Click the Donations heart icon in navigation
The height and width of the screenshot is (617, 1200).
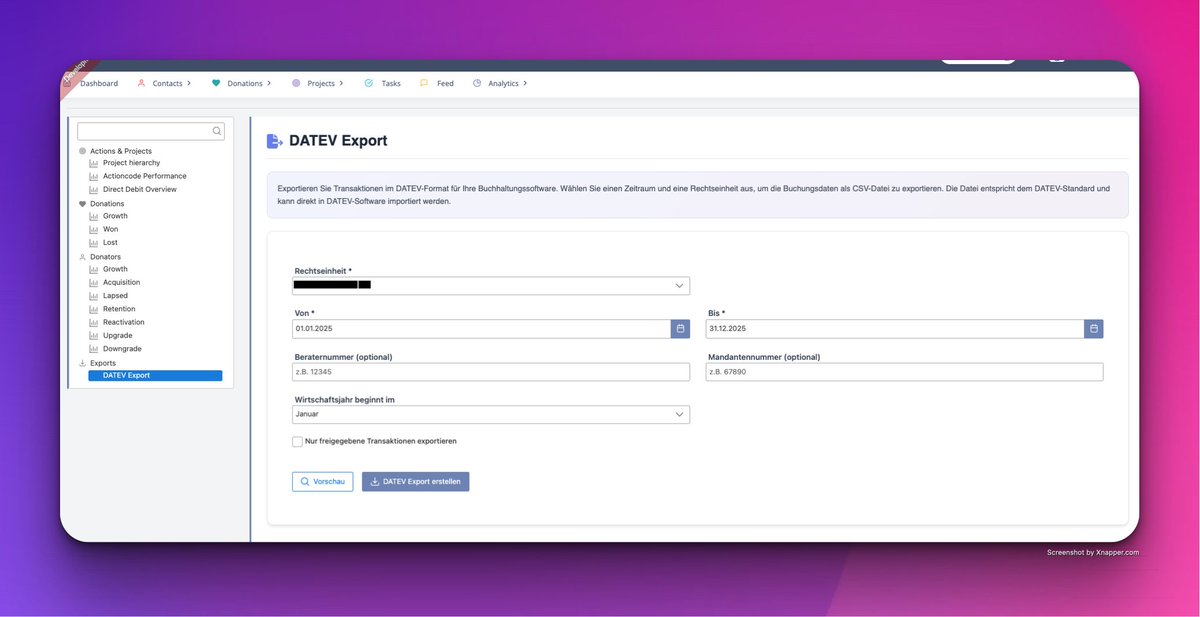(216, 83)
